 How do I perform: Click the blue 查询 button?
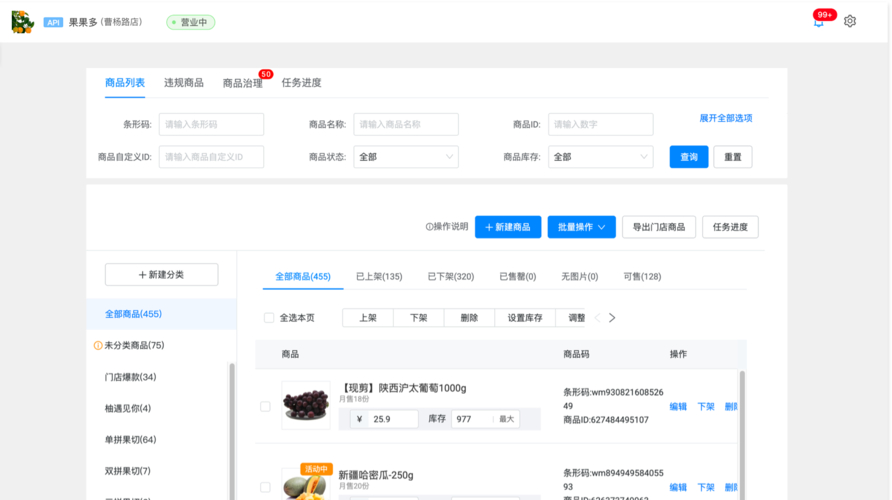click(689, 157)
